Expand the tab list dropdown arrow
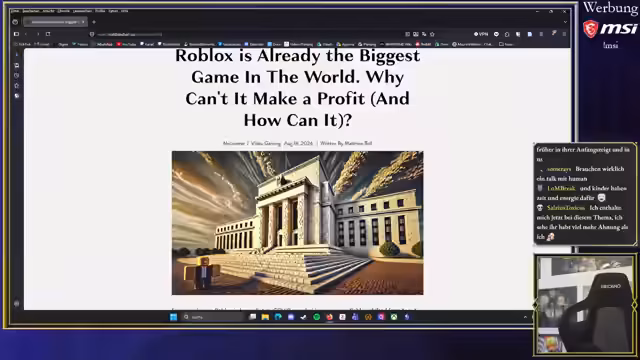 pyautogui.click(x=565, y=22)
